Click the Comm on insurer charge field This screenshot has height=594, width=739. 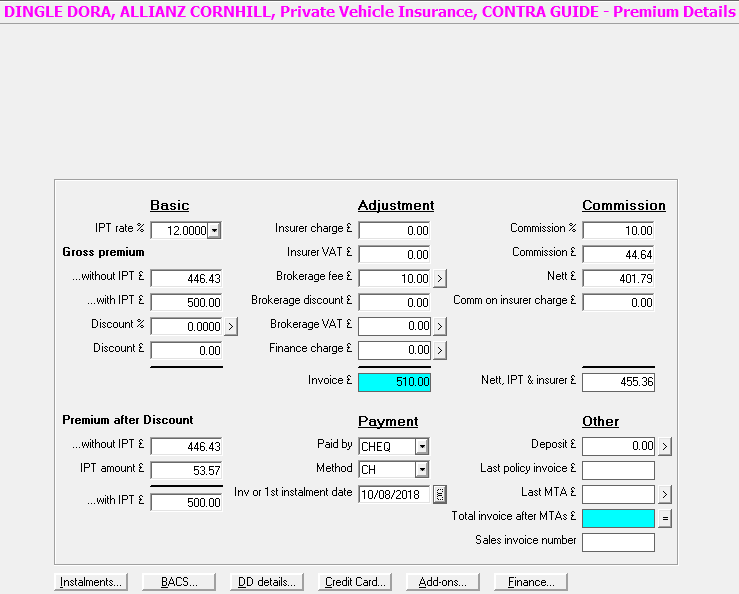[x=618, y=302]
